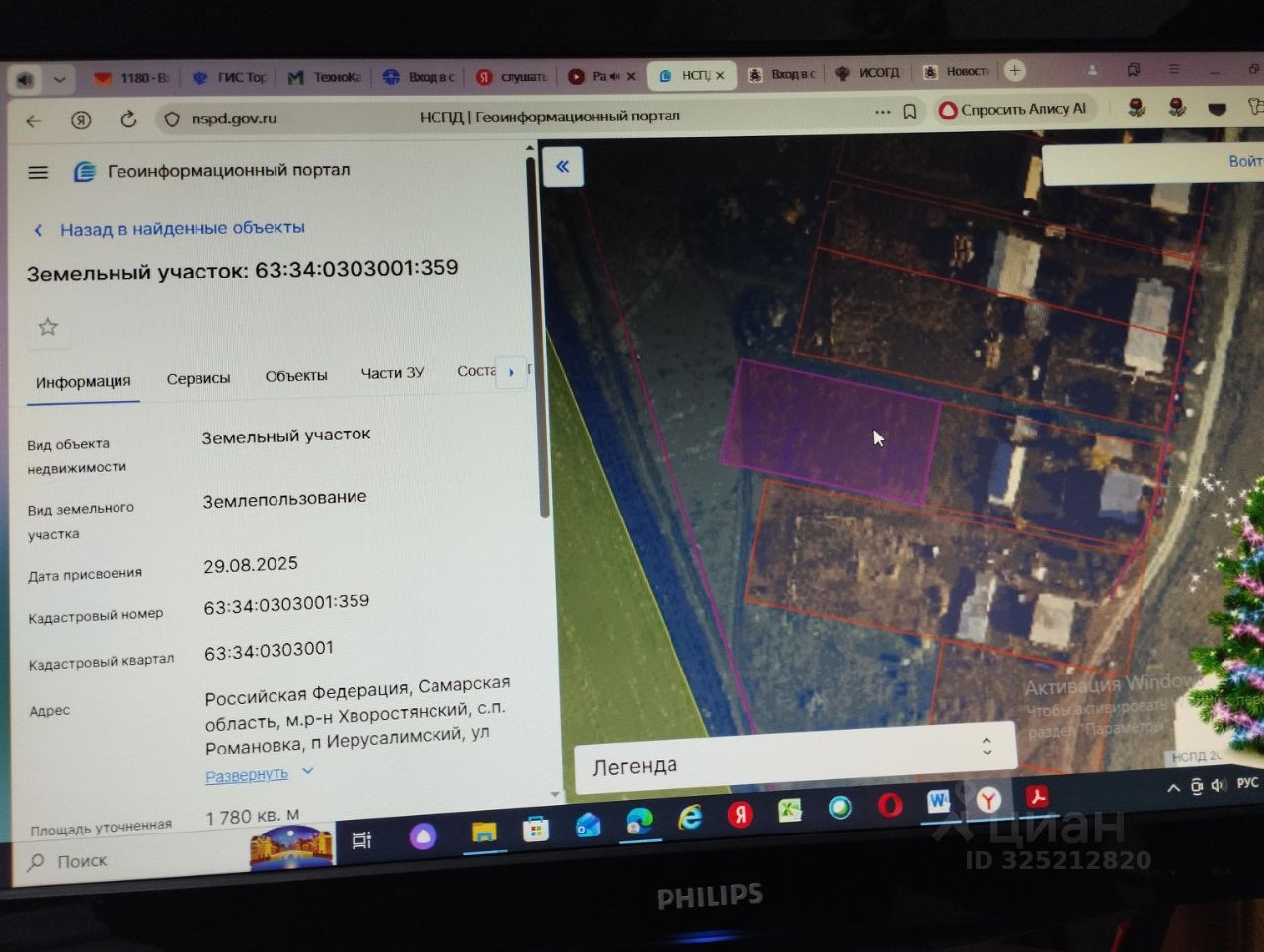Open a new browser tab
The width and height of the screenshot is (1264, 952).
(x=1014, y=71)
